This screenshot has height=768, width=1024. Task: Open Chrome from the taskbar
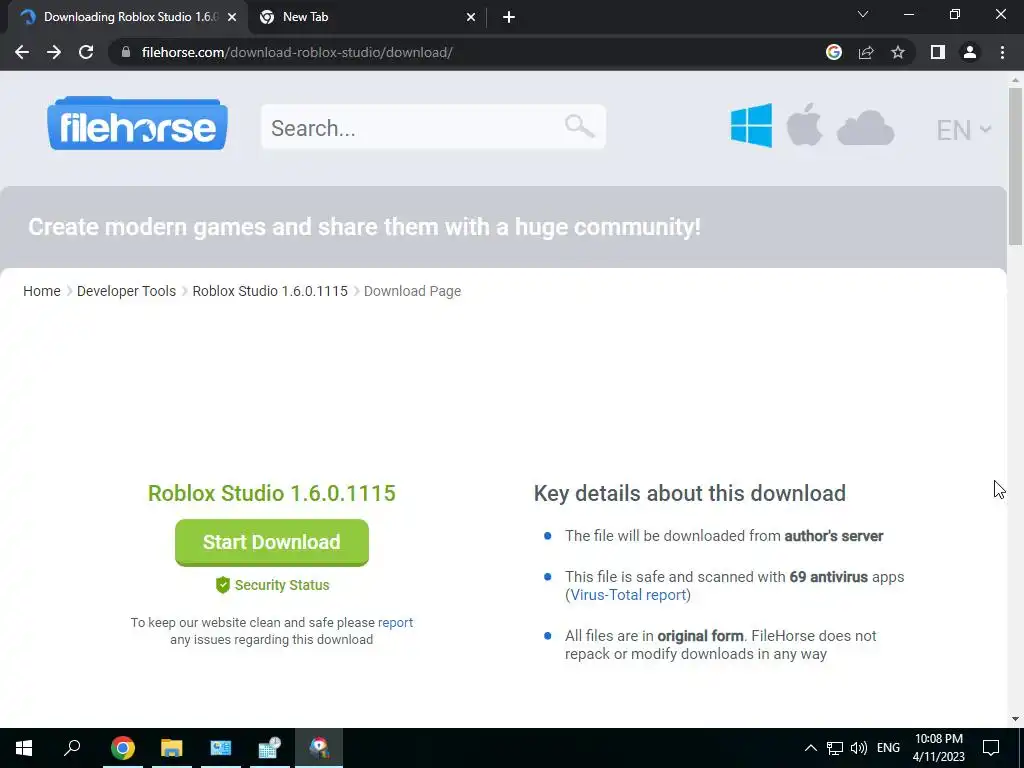coord(123,748)
